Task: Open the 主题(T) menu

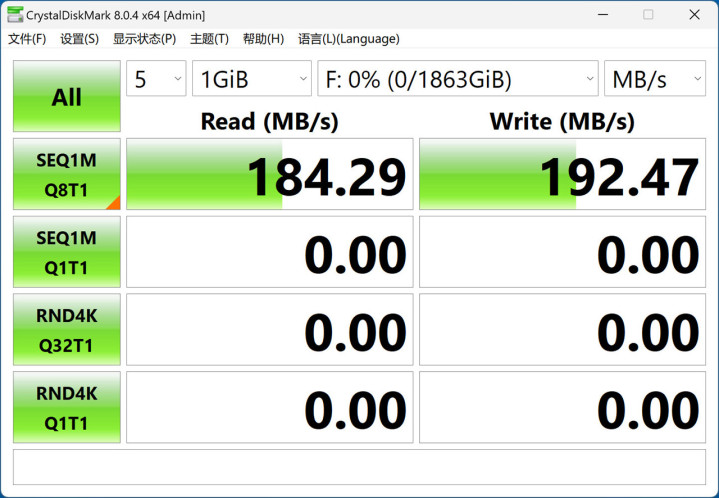Action: pyautogui.click(x=209, y=39)
